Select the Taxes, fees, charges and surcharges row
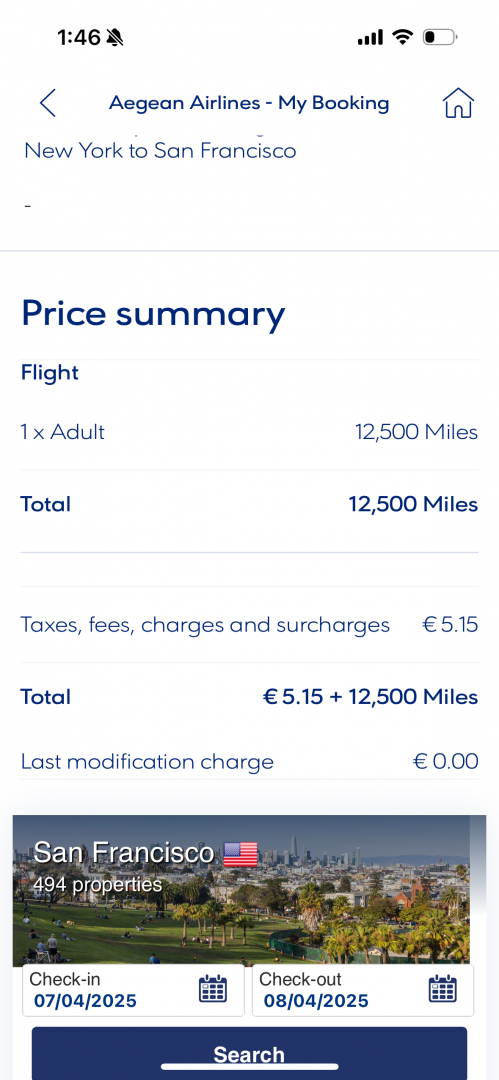Image resolution: width=499 pixels, height=1080 pixels. [250, 625]
